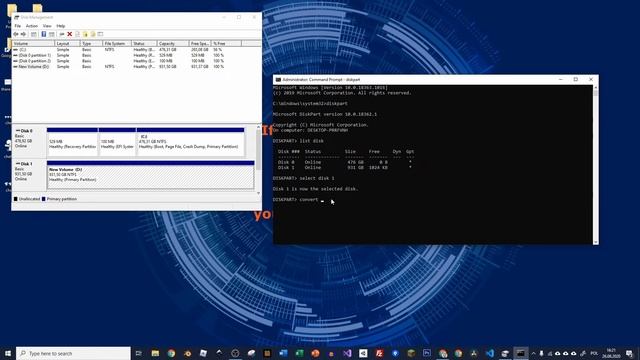Select the 529 MB Recovery Partition block
640x360 pixels.
(x=72, y=142)
